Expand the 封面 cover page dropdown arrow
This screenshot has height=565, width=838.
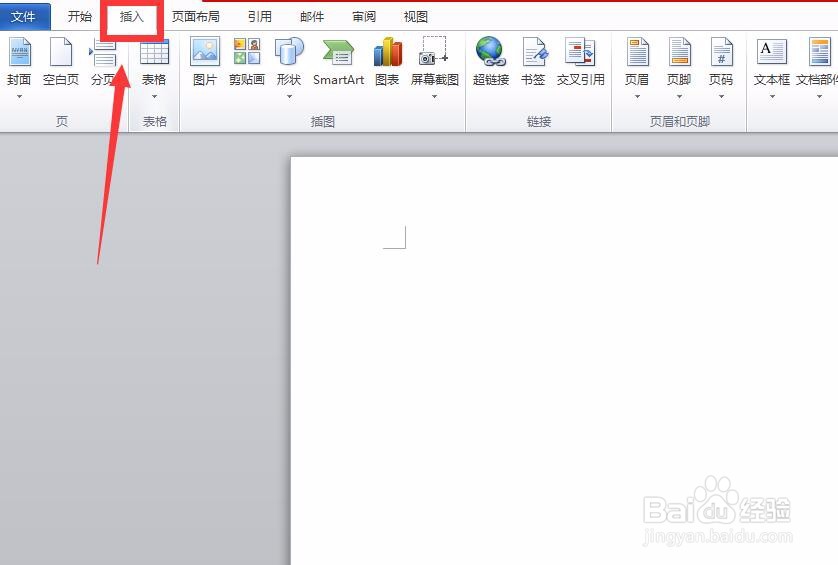coord(19,97)
